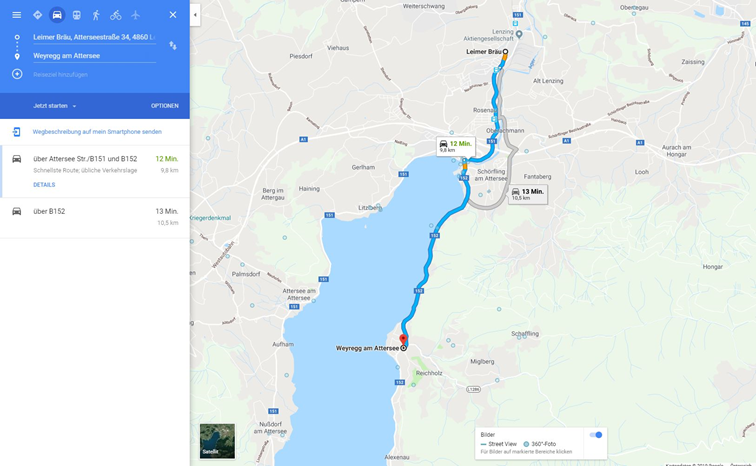Collapse the side panel arrow
Screen dimensions: 756x466
(195, 15)
